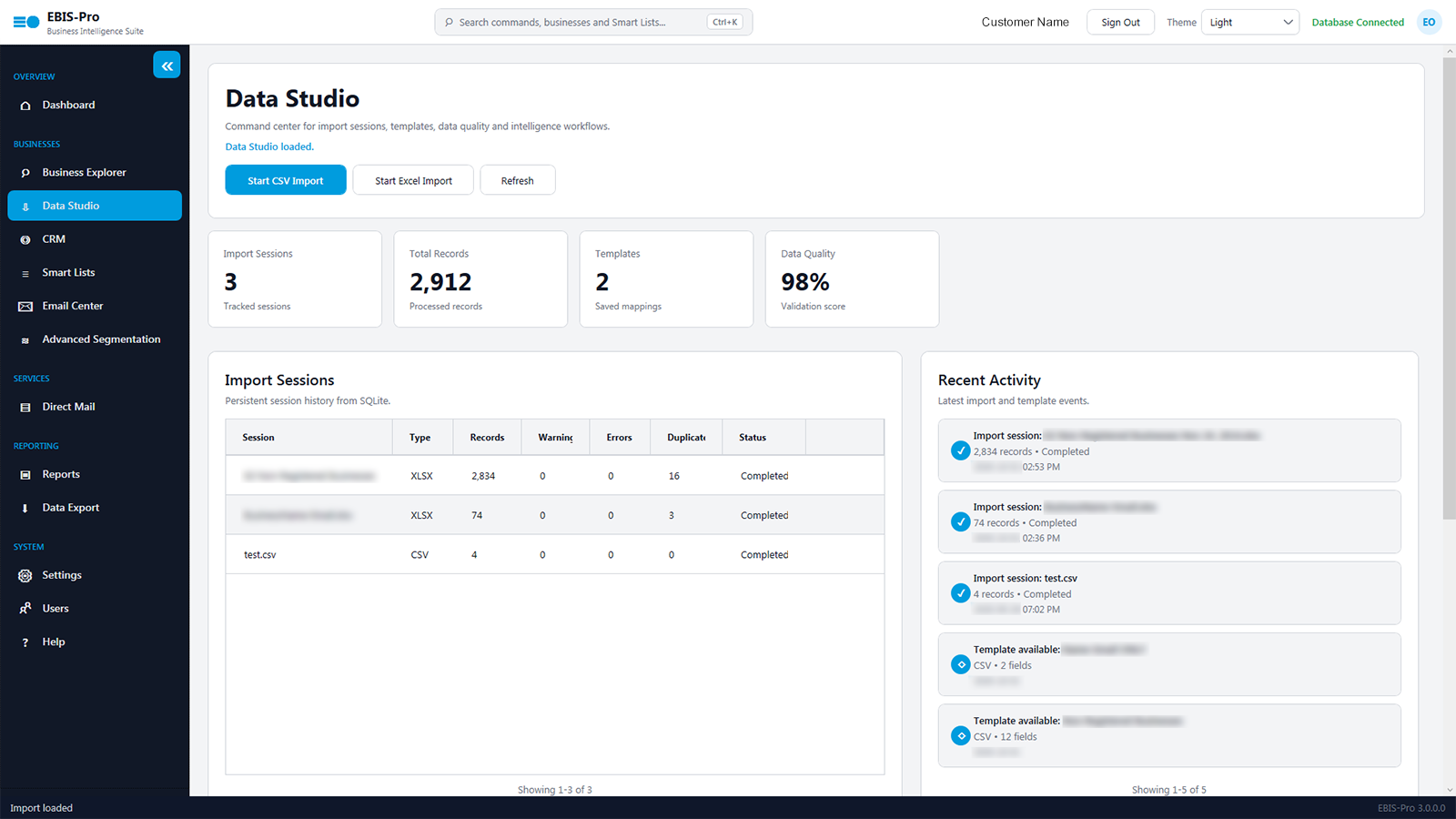Click checkmark icon for test.csv activity
The width and height of the screenshot is (1456, 819).
point(960,593)
